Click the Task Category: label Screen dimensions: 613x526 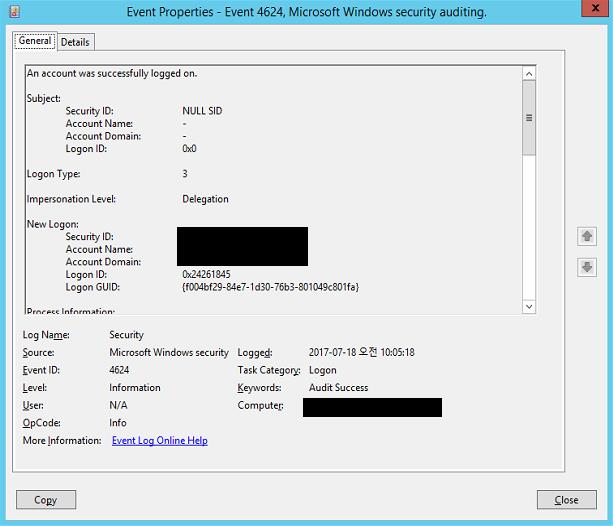(269, 370)
